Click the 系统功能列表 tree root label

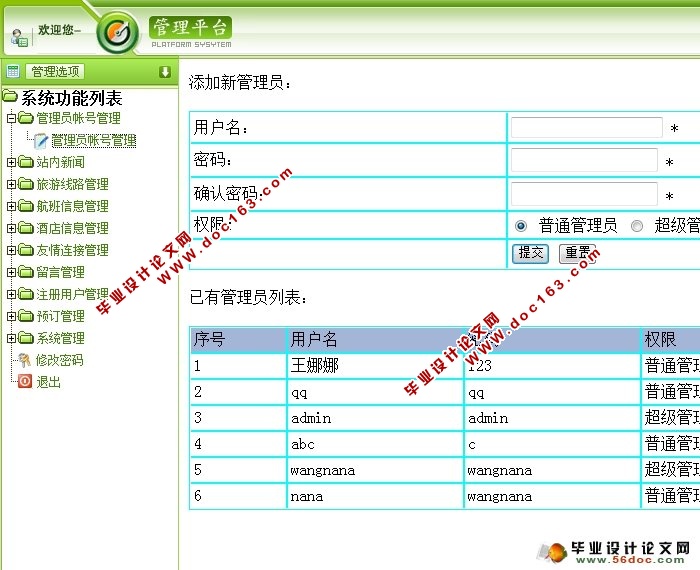(72, 98)
